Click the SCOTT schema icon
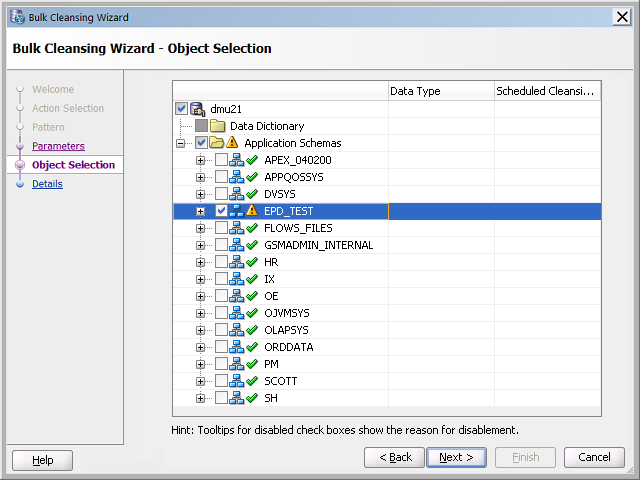 pyautogui.click(x=236, y=381)
